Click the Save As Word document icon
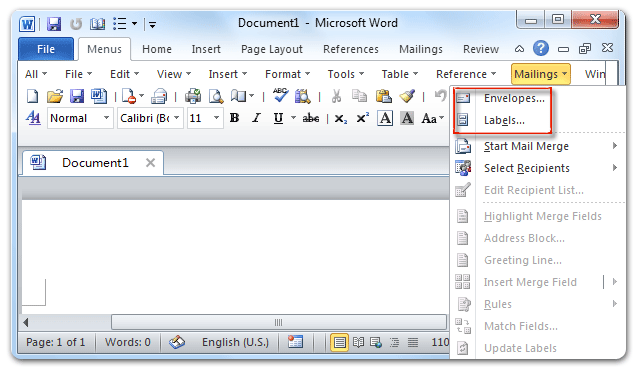 tap(99, 96)
